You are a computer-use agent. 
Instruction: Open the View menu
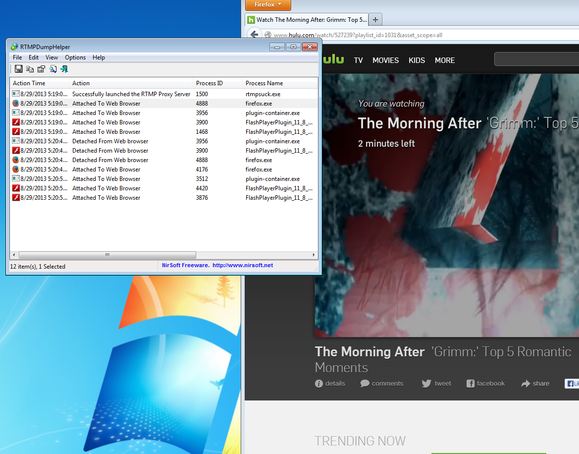[x=51, y=57]
